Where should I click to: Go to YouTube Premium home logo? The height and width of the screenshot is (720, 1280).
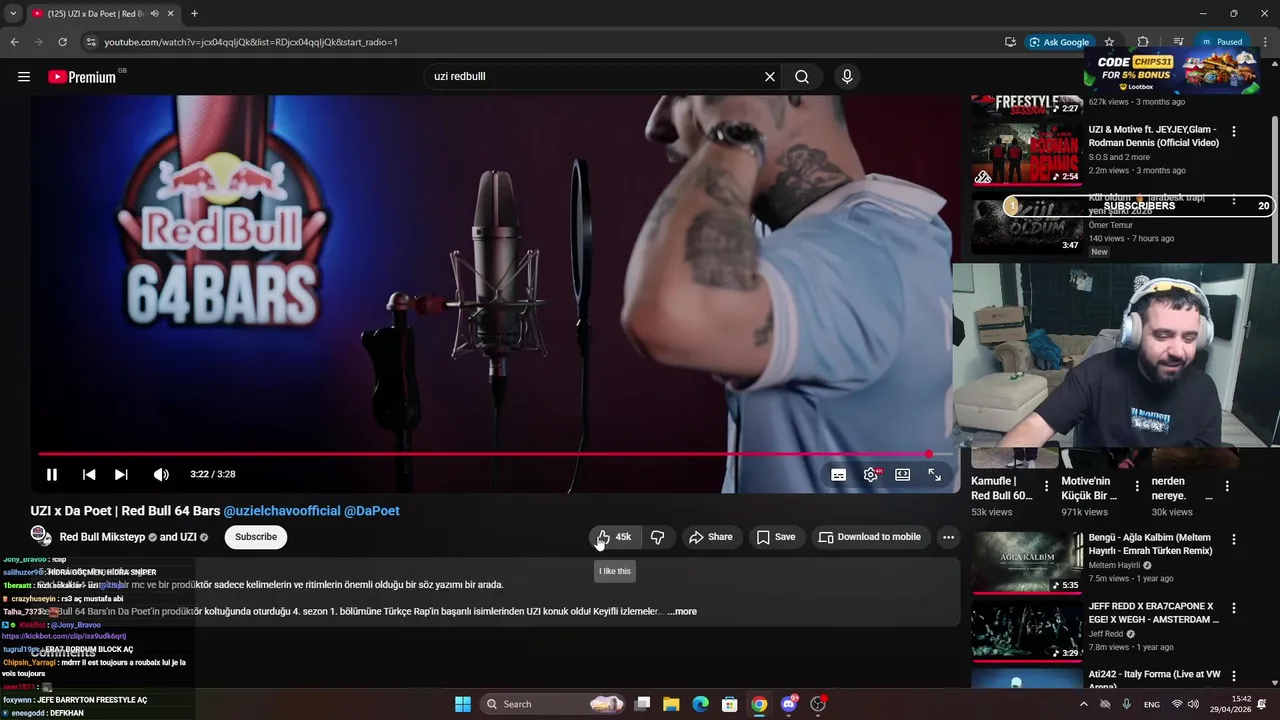pyautogui.click(x=82, y=77)
